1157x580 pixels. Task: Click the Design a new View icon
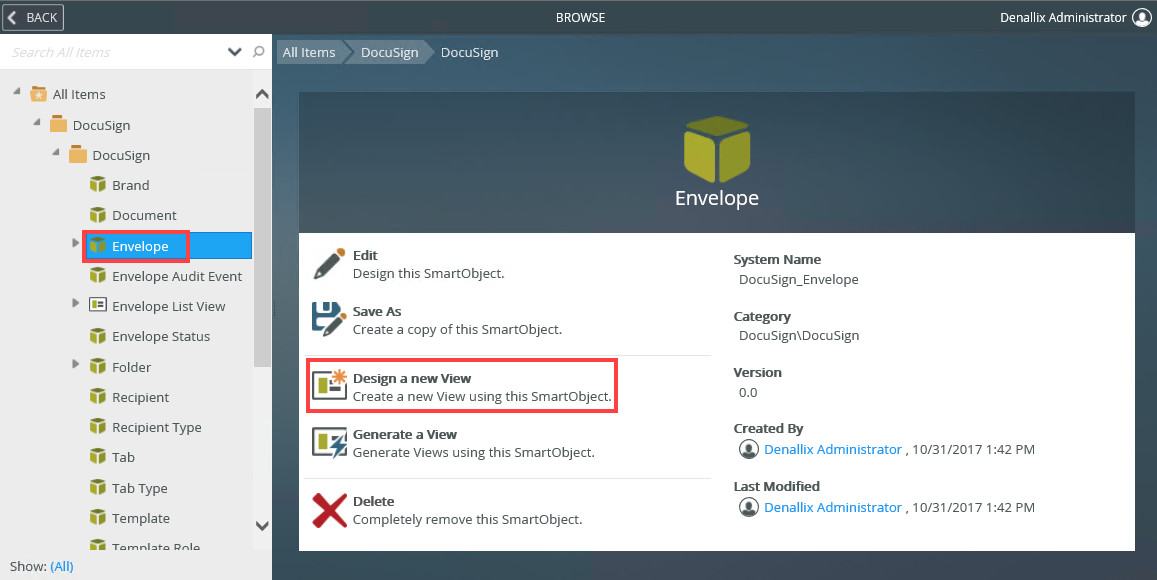tap(329, 386)
